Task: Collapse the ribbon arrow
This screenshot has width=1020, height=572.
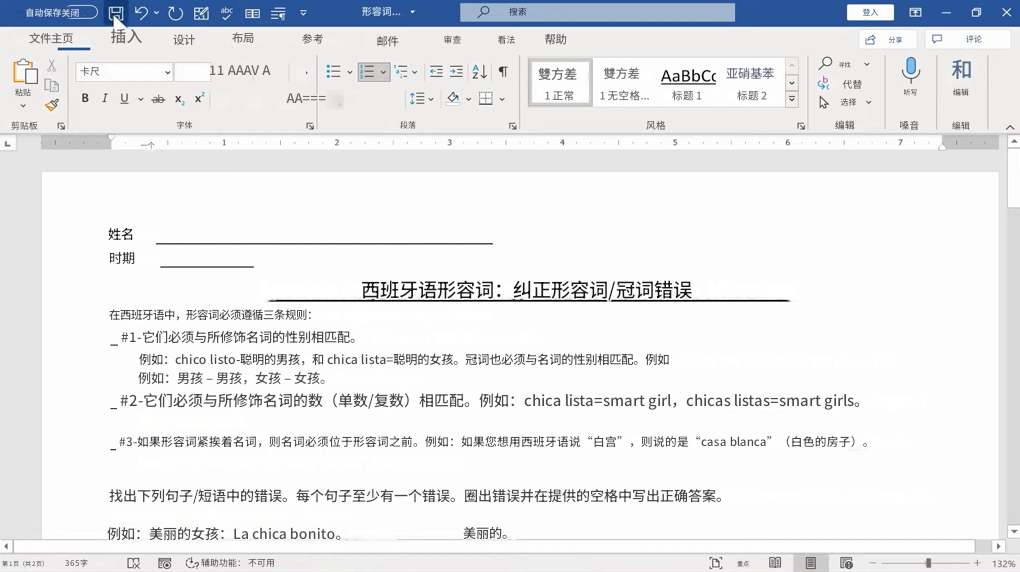Action: click(x=1009, y=127)
